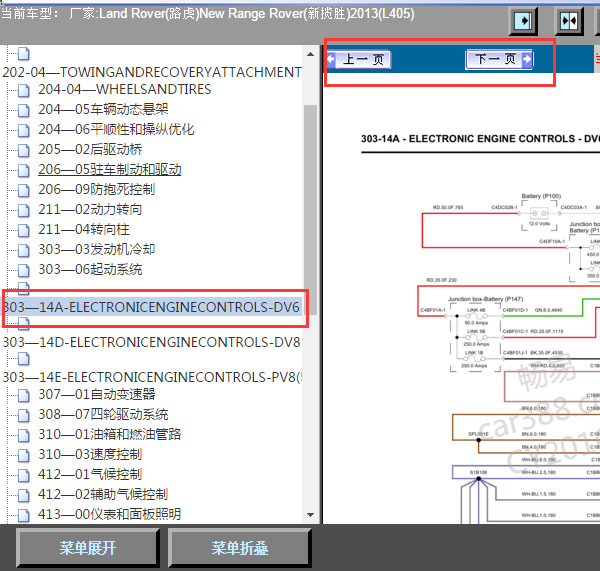This screenshot has height=571, width=600.
Task: Click the 当前车型 Land Rover vehicle header text
Action: (x=207, y=14)
